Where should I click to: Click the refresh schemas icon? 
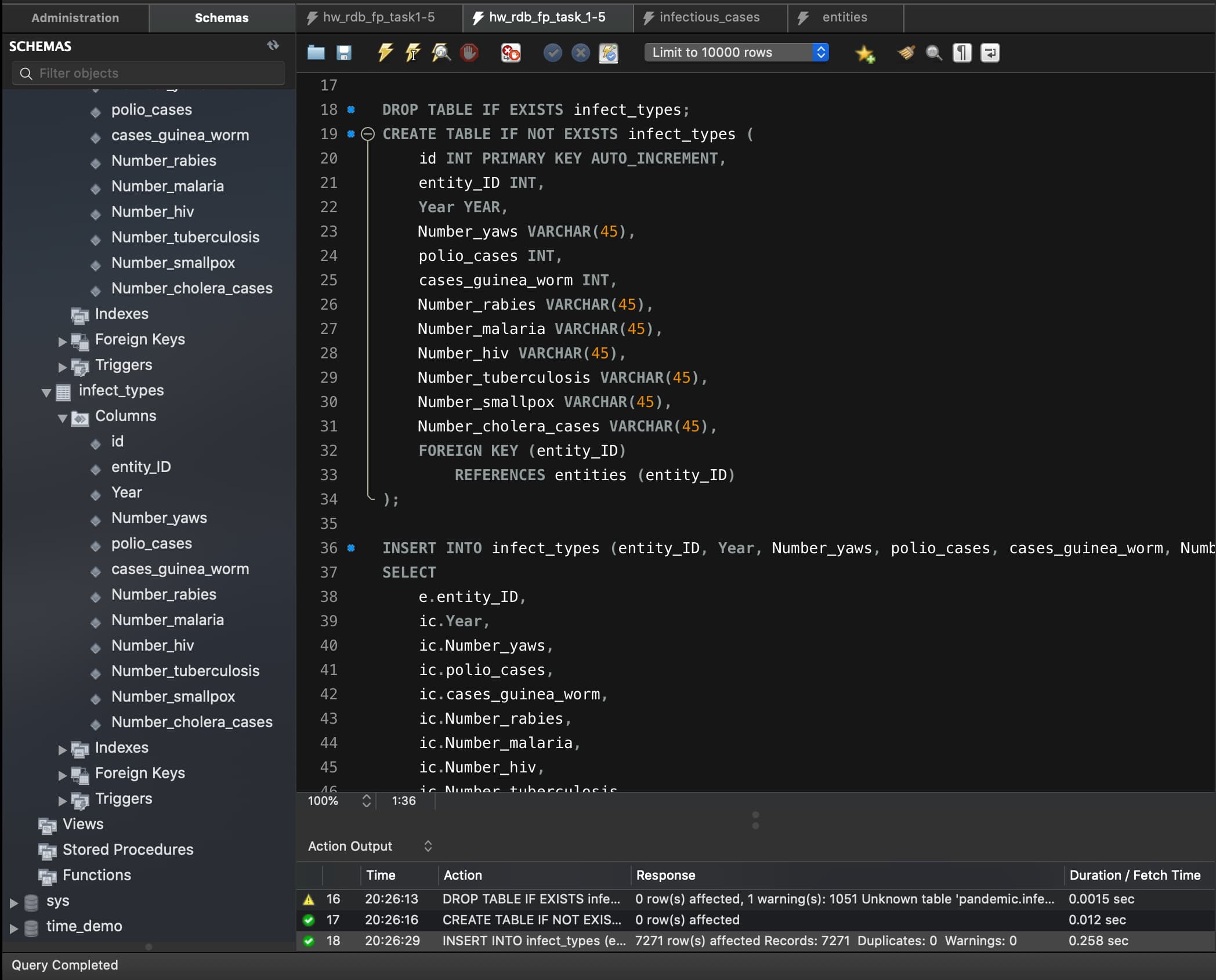click(273, 45)
